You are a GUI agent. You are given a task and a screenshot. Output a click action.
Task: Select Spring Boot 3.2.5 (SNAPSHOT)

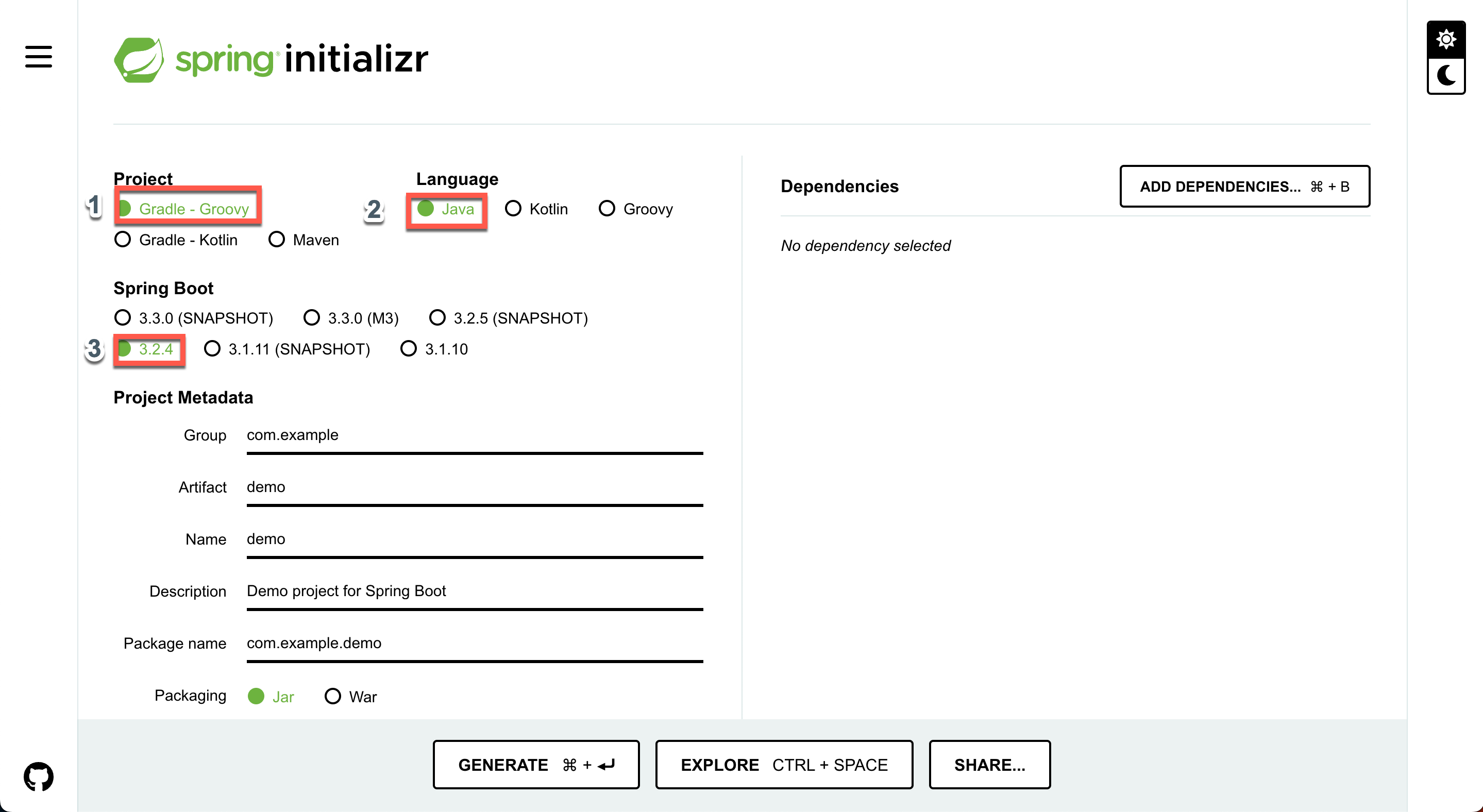pos(509,318)
